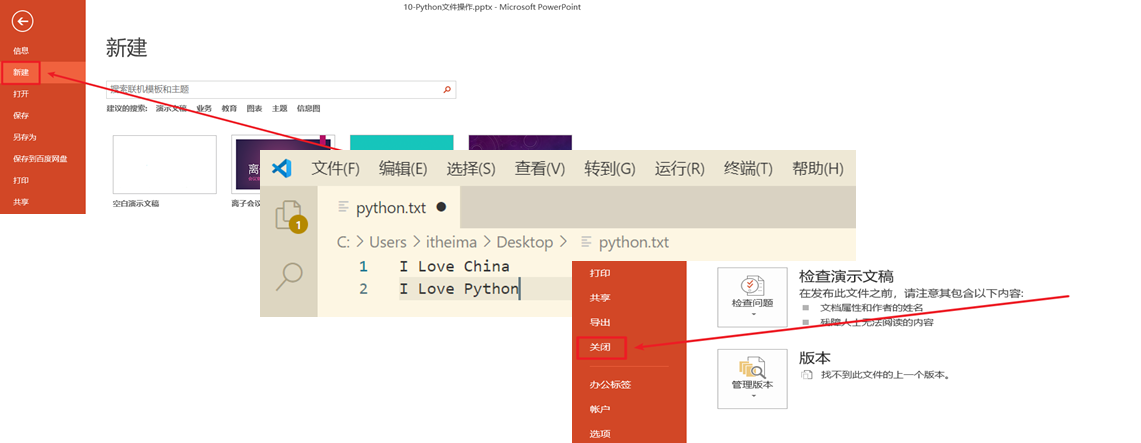Switch to the python.txt editor tab
The image size is (1141, 443).
point(391,208)
